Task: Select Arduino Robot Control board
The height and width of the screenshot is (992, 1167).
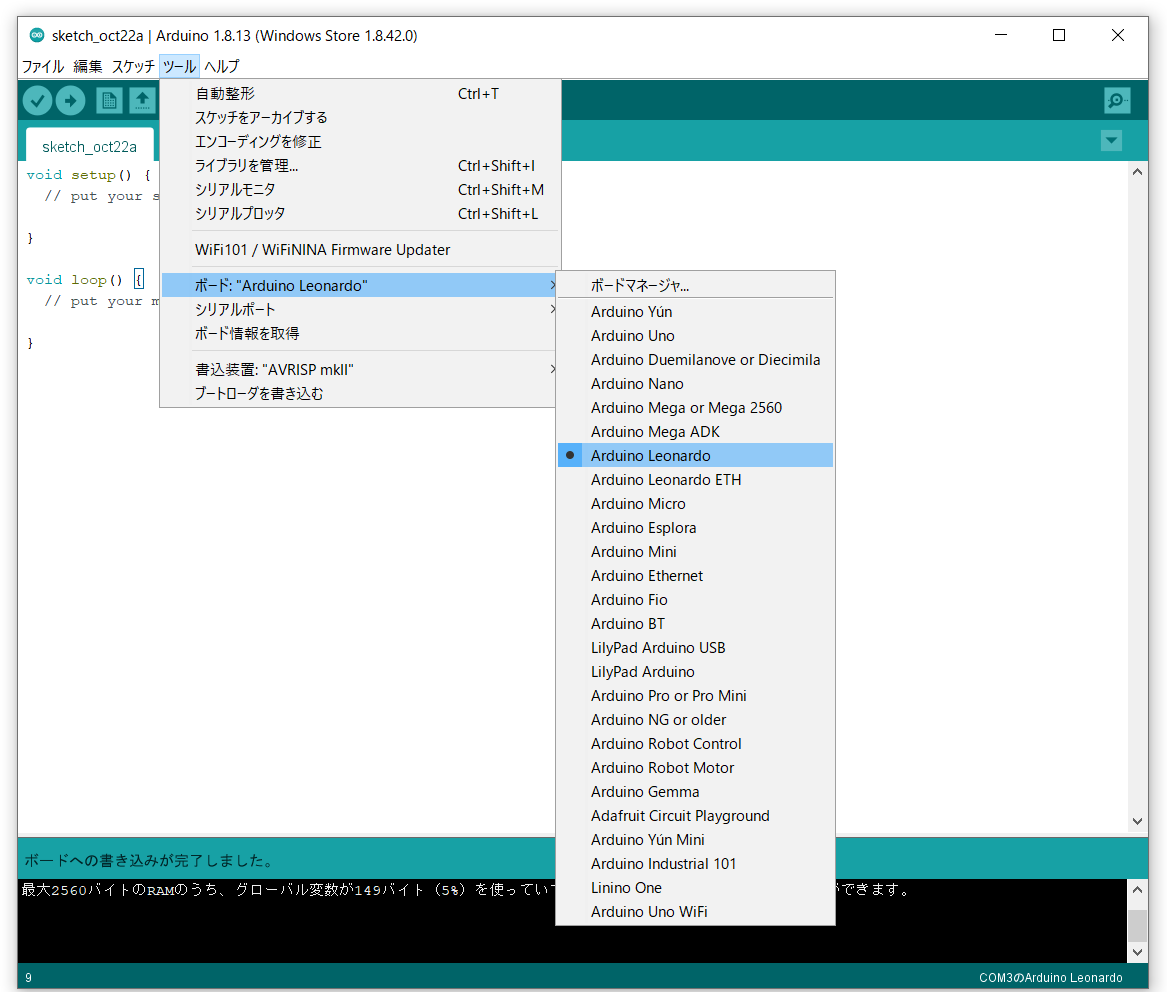Action: [x=695, y=743]
